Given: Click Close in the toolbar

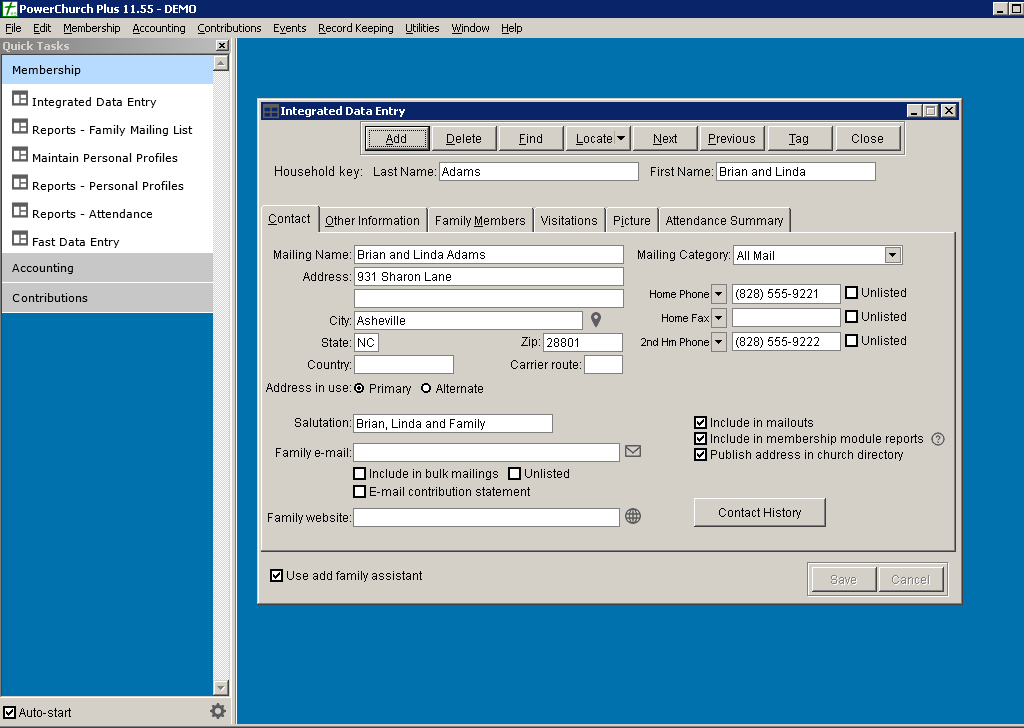Looking at the screenshot, I should tap(867, 138).
